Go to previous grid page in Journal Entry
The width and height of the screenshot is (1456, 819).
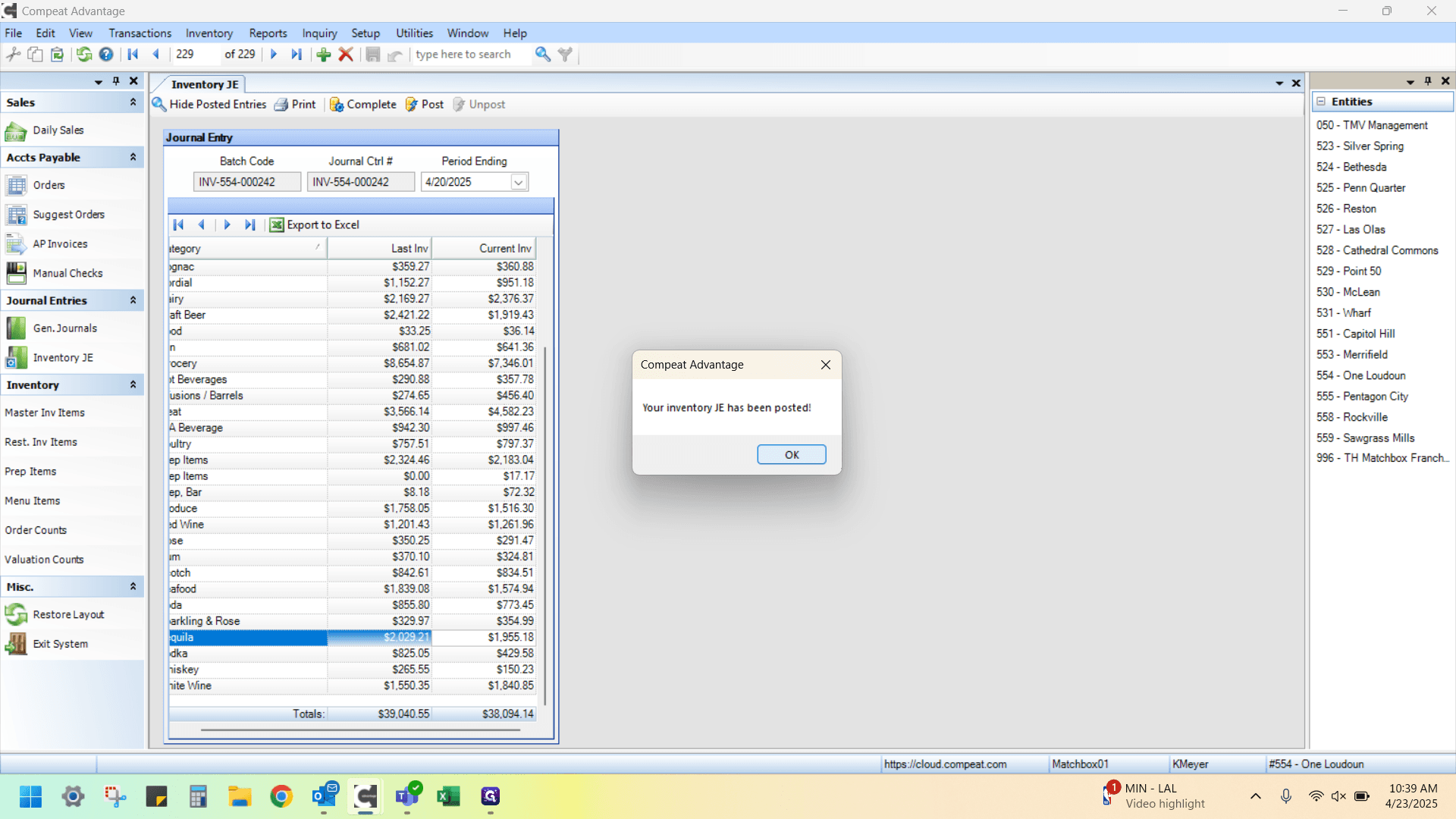(201, 224)
